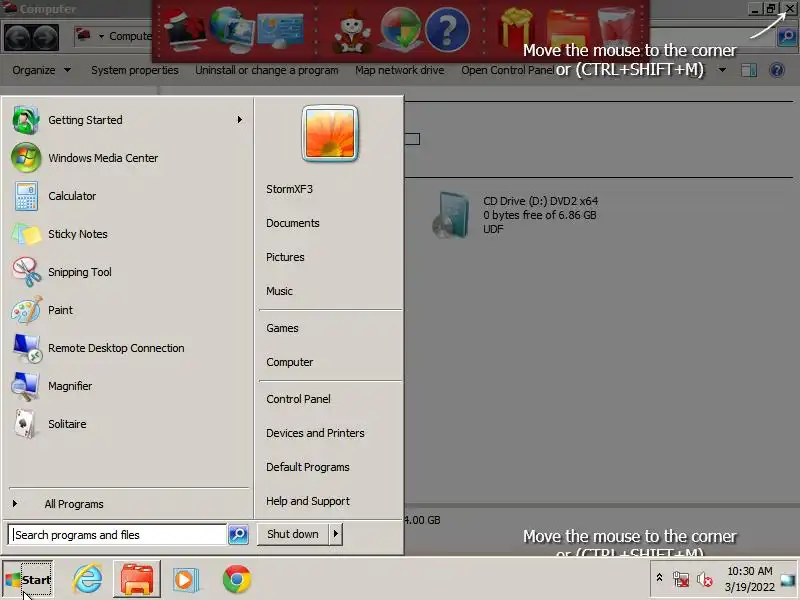This screenshot has width=800, height=600.
Task: Click System properties in Computer toolbar
Action: (135, 70)
